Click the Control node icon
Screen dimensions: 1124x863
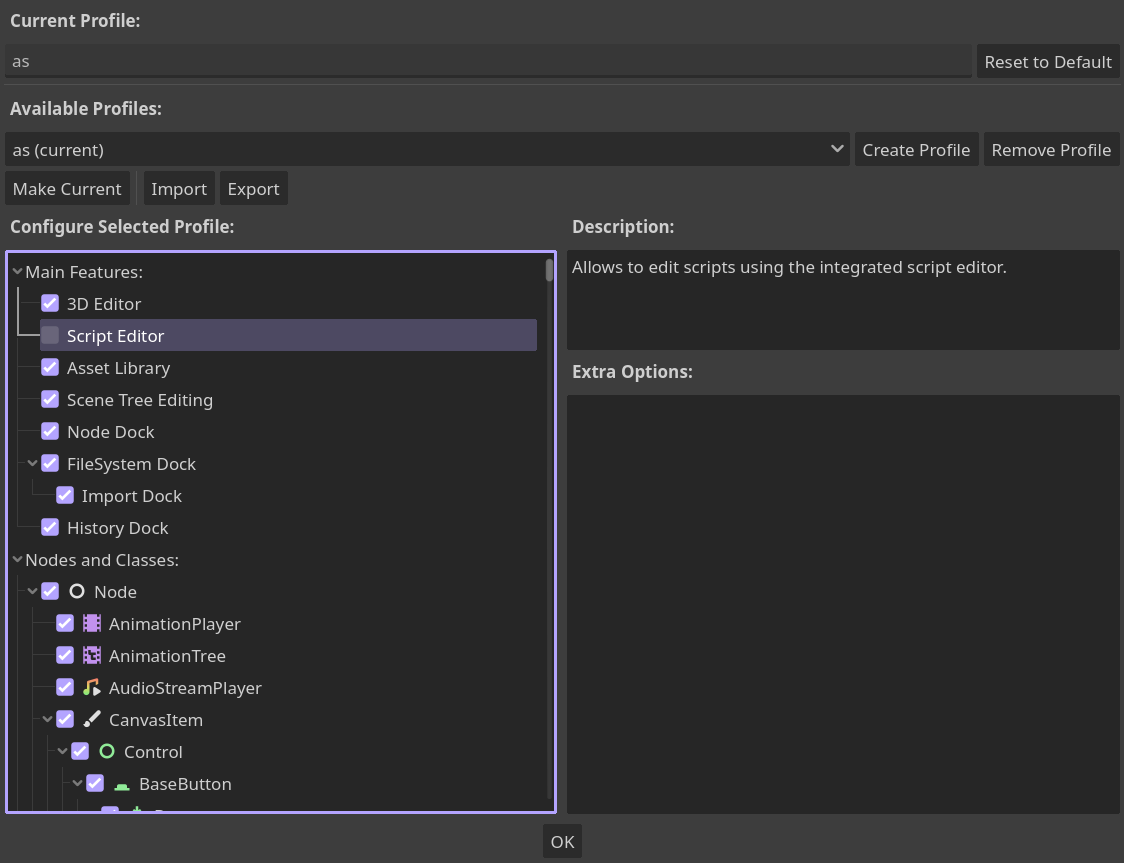(x=107, y=751)
